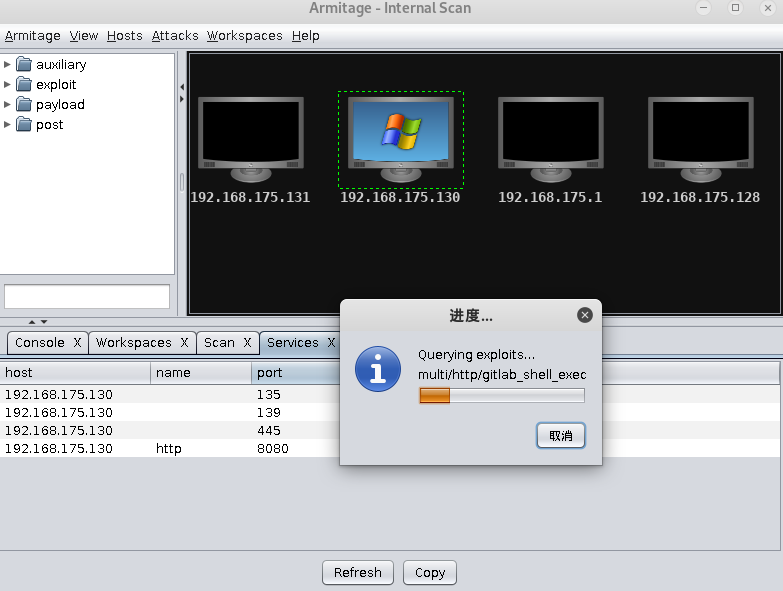The width and height of the screenshot is (783, 591).
Task: Click the up arrow on horizontal divider
Action: [x=32, y=322]
